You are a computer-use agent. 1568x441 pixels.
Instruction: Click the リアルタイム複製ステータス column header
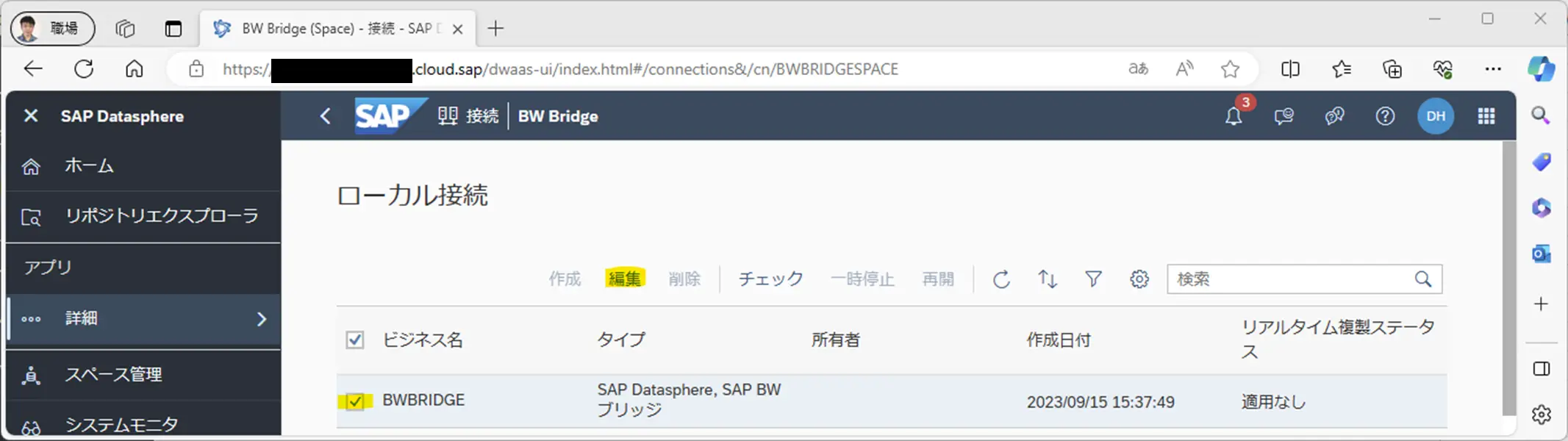(1338, 339)
